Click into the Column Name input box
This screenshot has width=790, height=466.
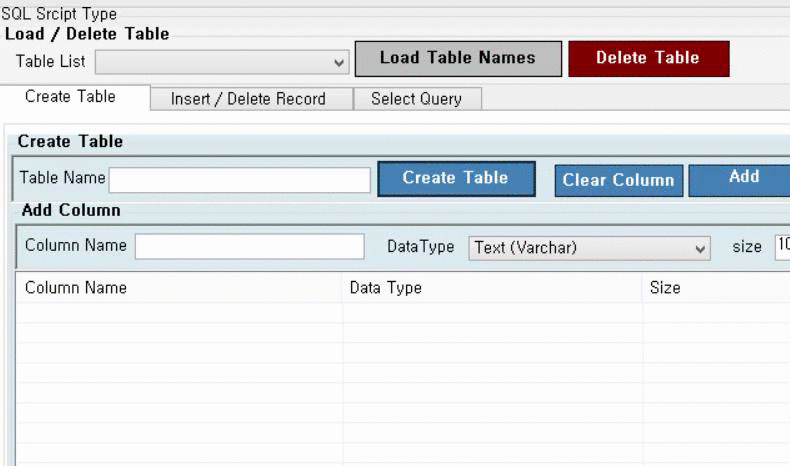click(x=249, y=246)
